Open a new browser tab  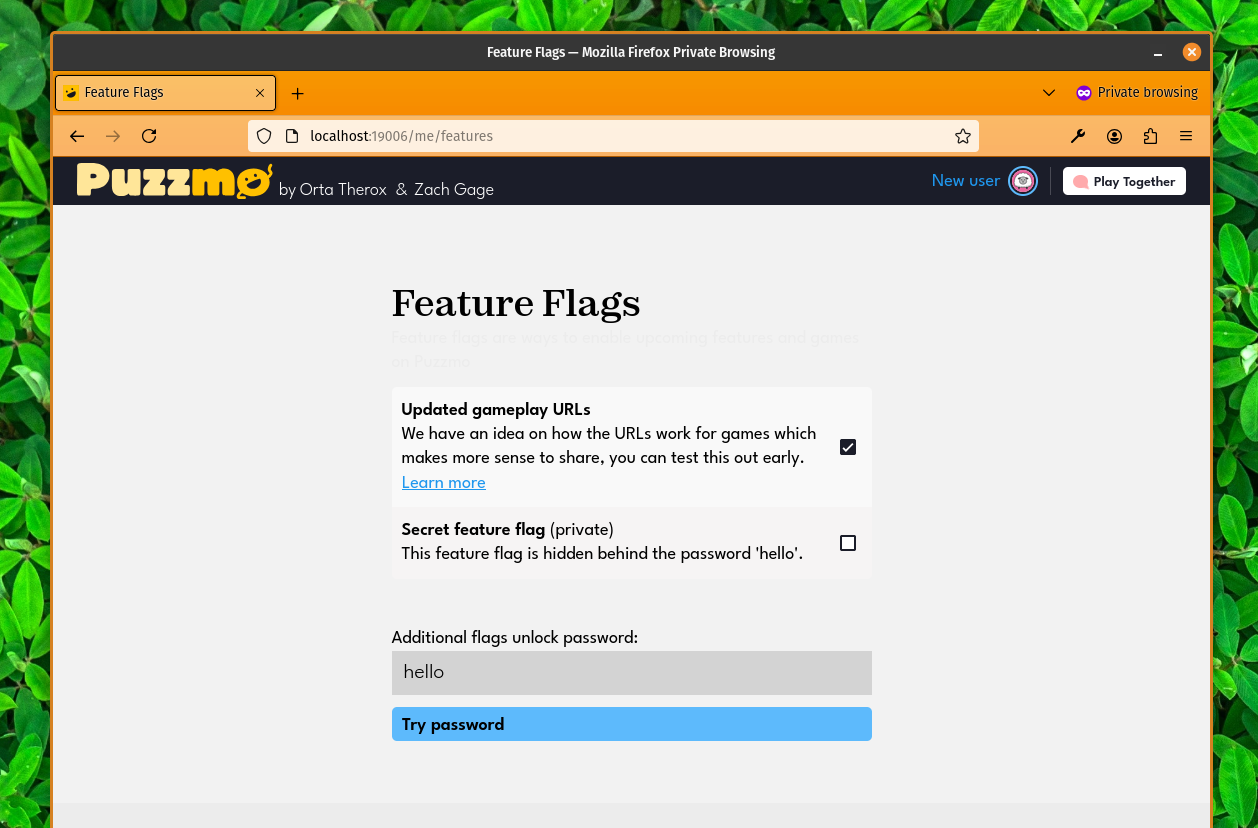coord(297,93)
